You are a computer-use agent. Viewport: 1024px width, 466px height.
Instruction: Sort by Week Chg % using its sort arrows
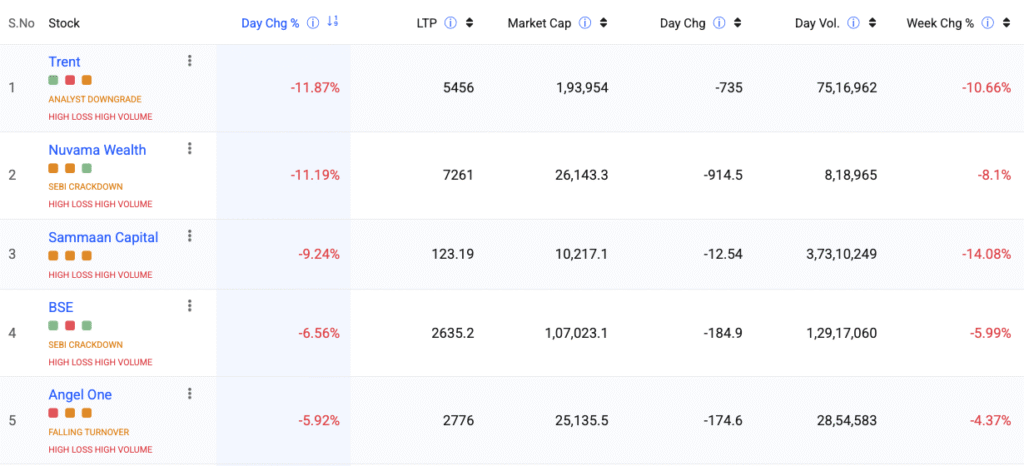point(1006,23)
